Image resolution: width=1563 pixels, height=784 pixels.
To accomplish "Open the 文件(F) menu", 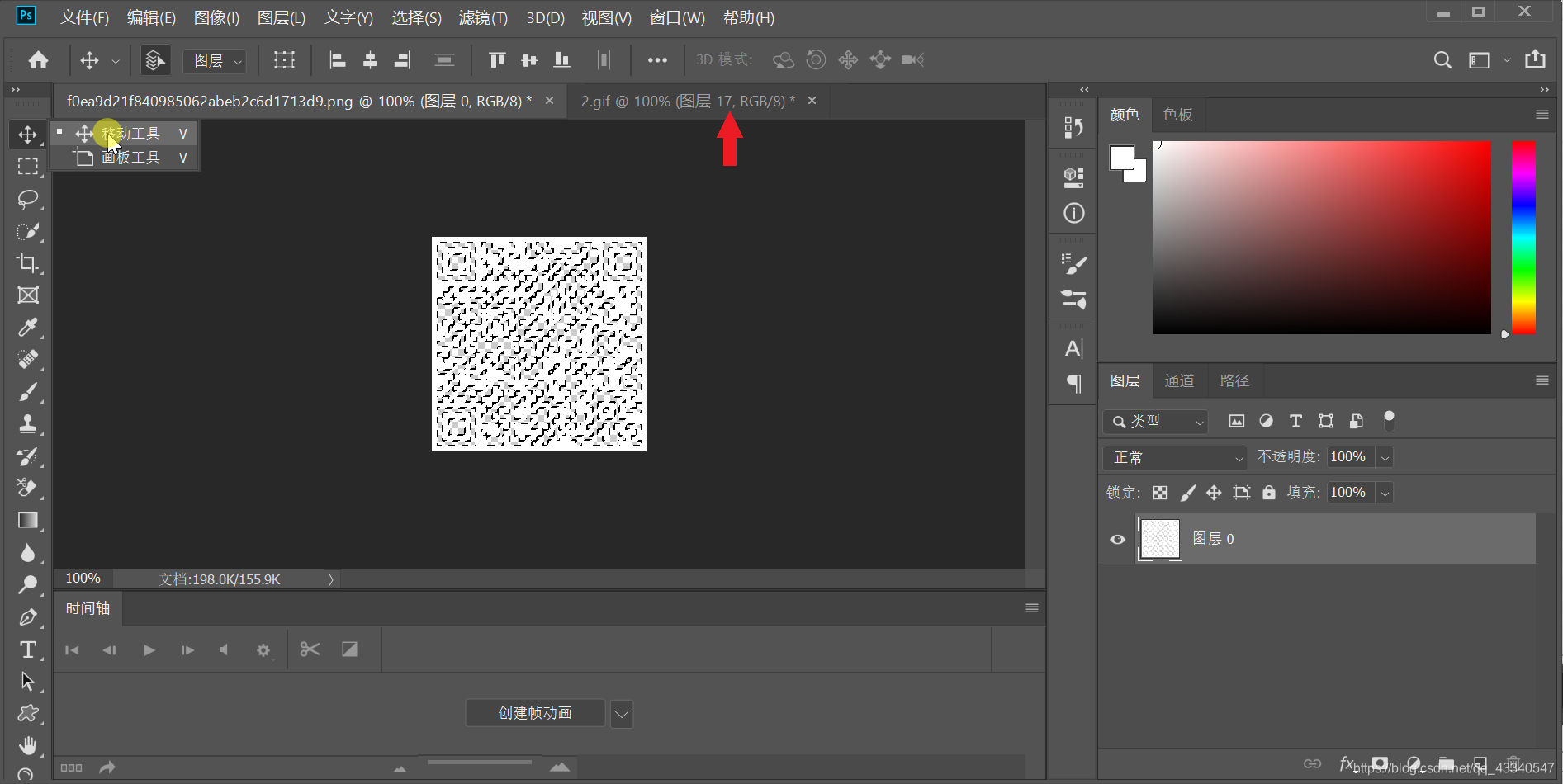I will (84, 17).
